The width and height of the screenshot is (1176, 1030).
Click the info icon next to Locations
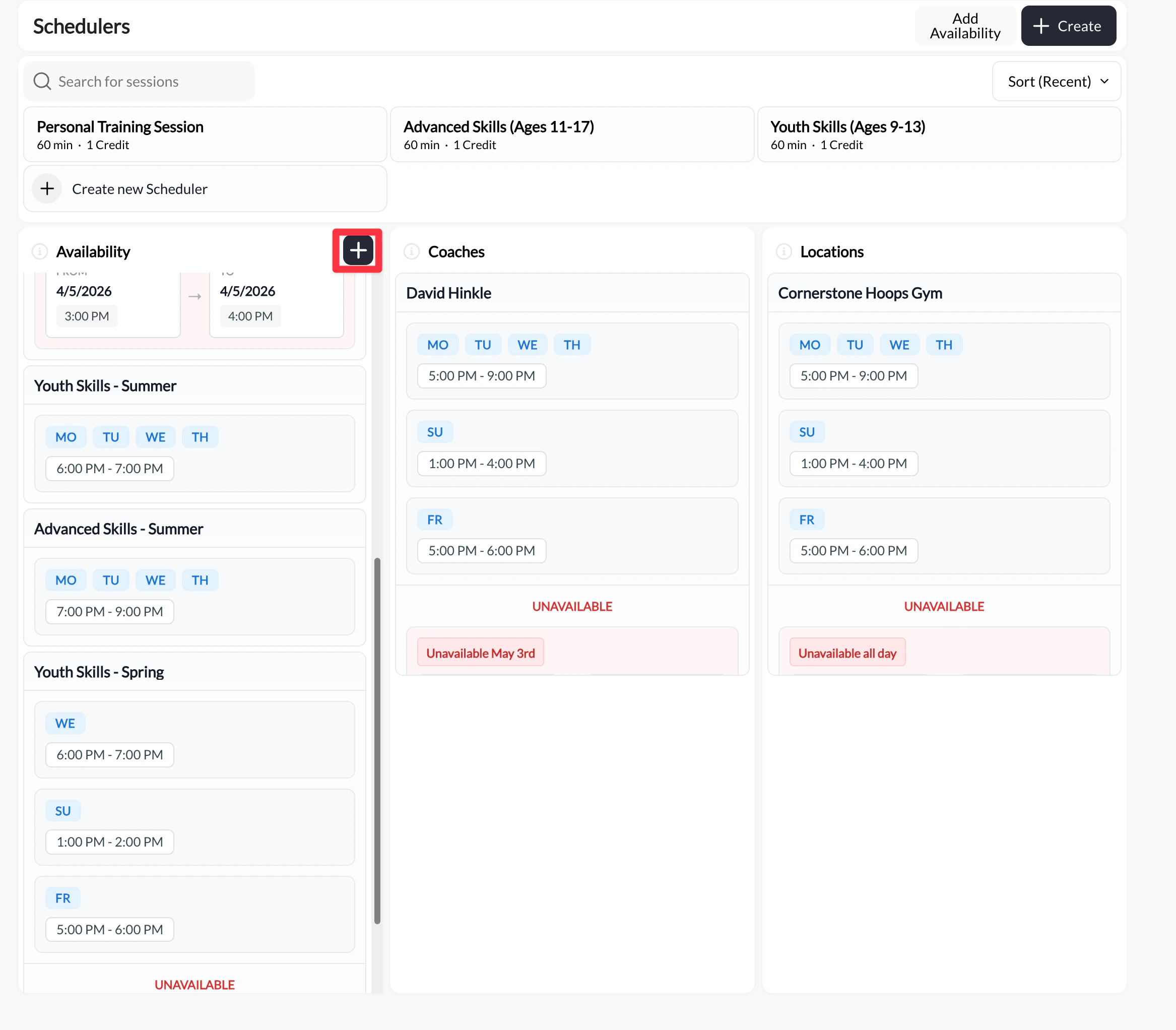coord(784,252)
